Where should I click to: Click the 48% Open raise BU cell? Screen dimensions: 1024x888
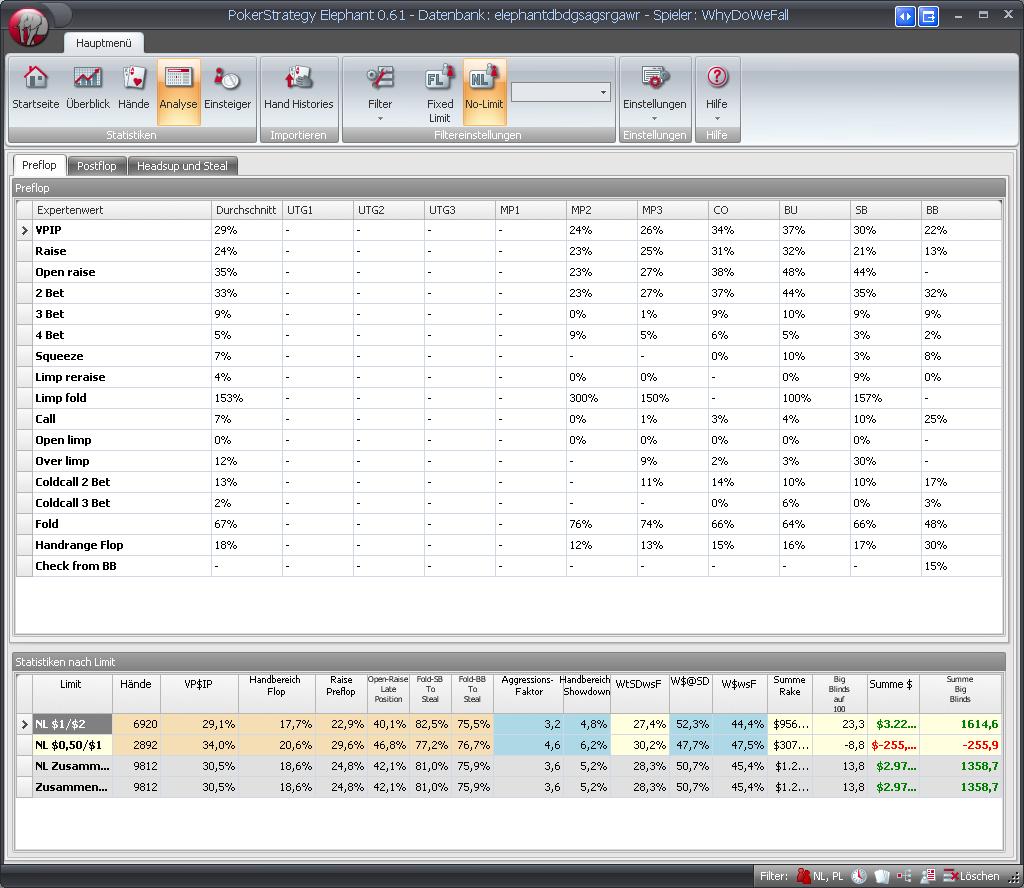click(814, 272)
